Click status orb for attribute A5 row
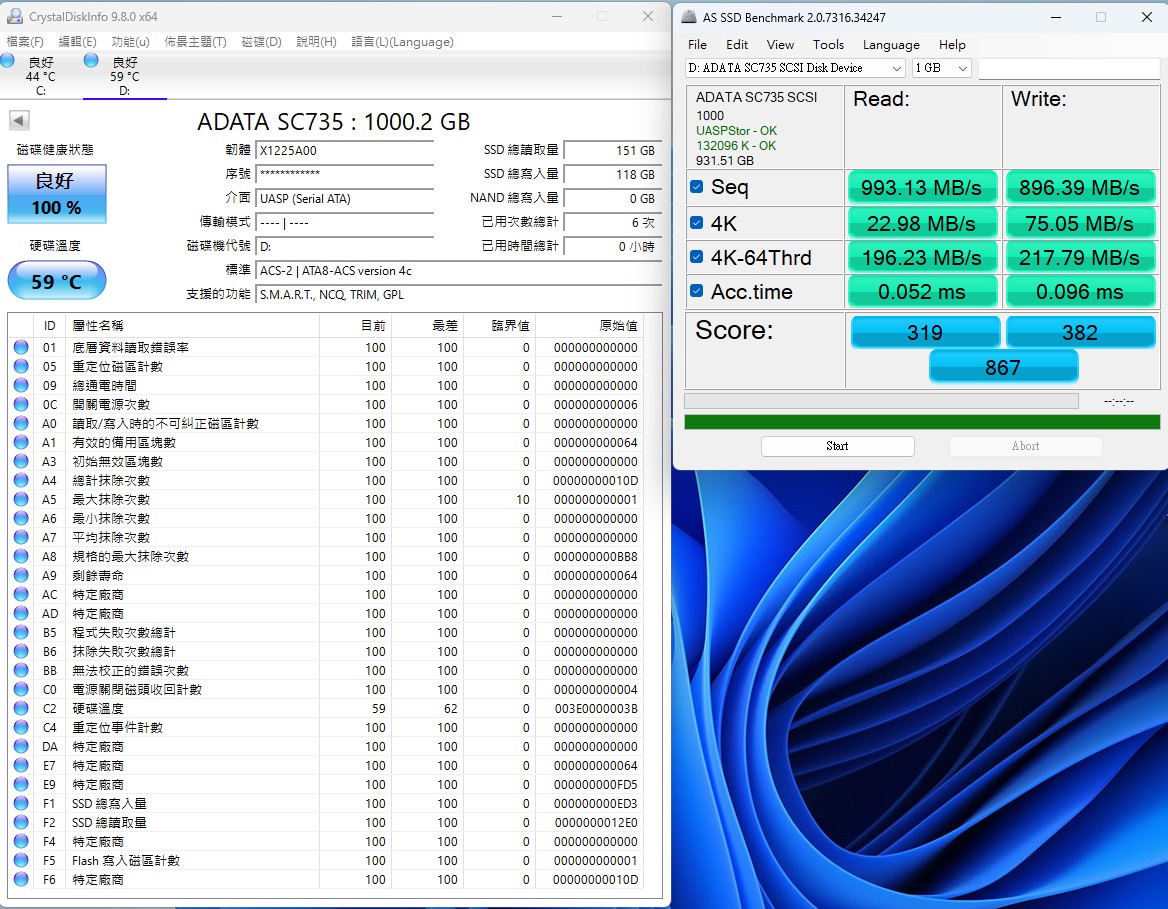Image resolution: width=1168 pixels, height=909 pixels. (x=21, y=499)
